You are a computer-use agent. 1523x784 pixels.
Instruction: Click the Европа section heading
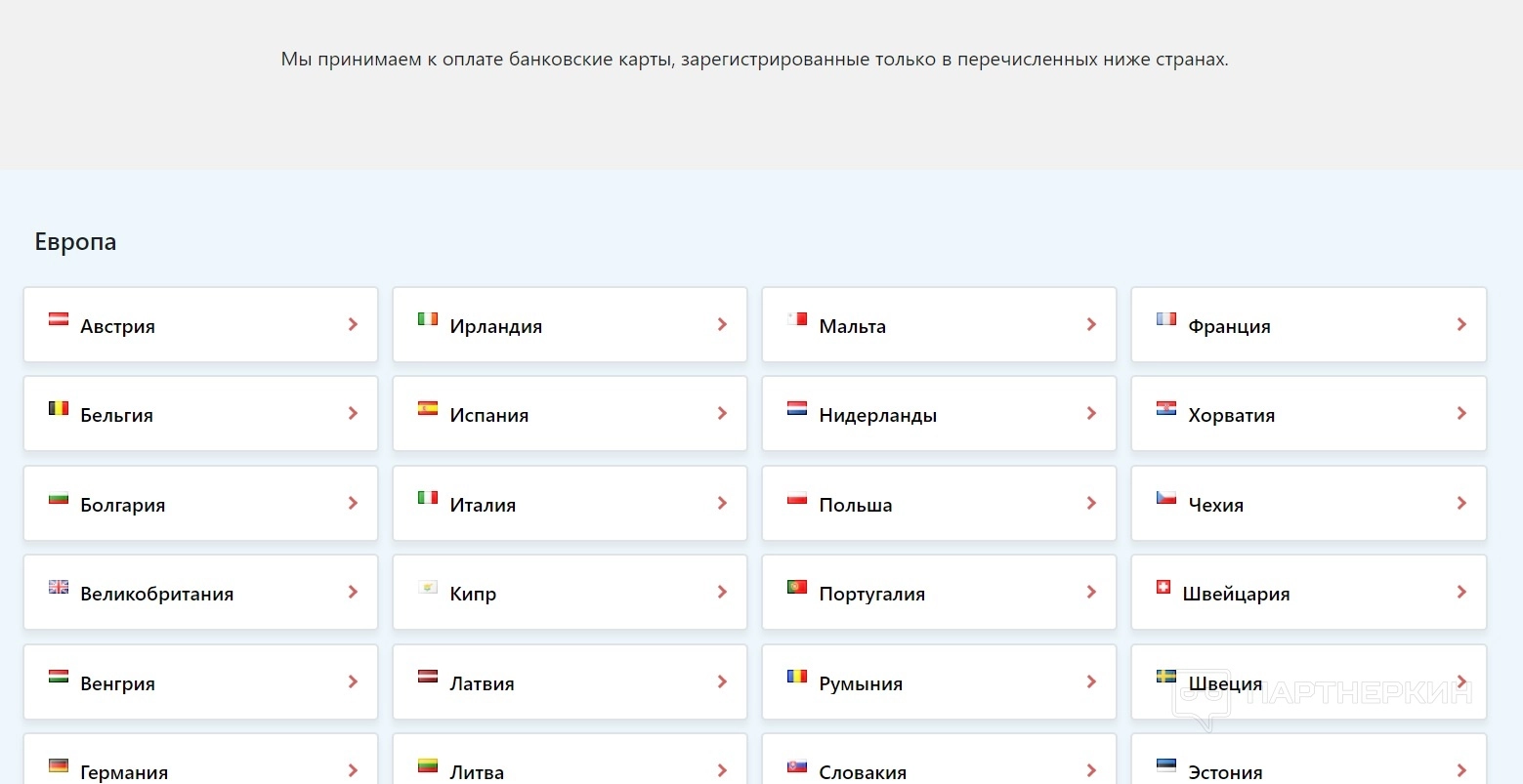75,242
